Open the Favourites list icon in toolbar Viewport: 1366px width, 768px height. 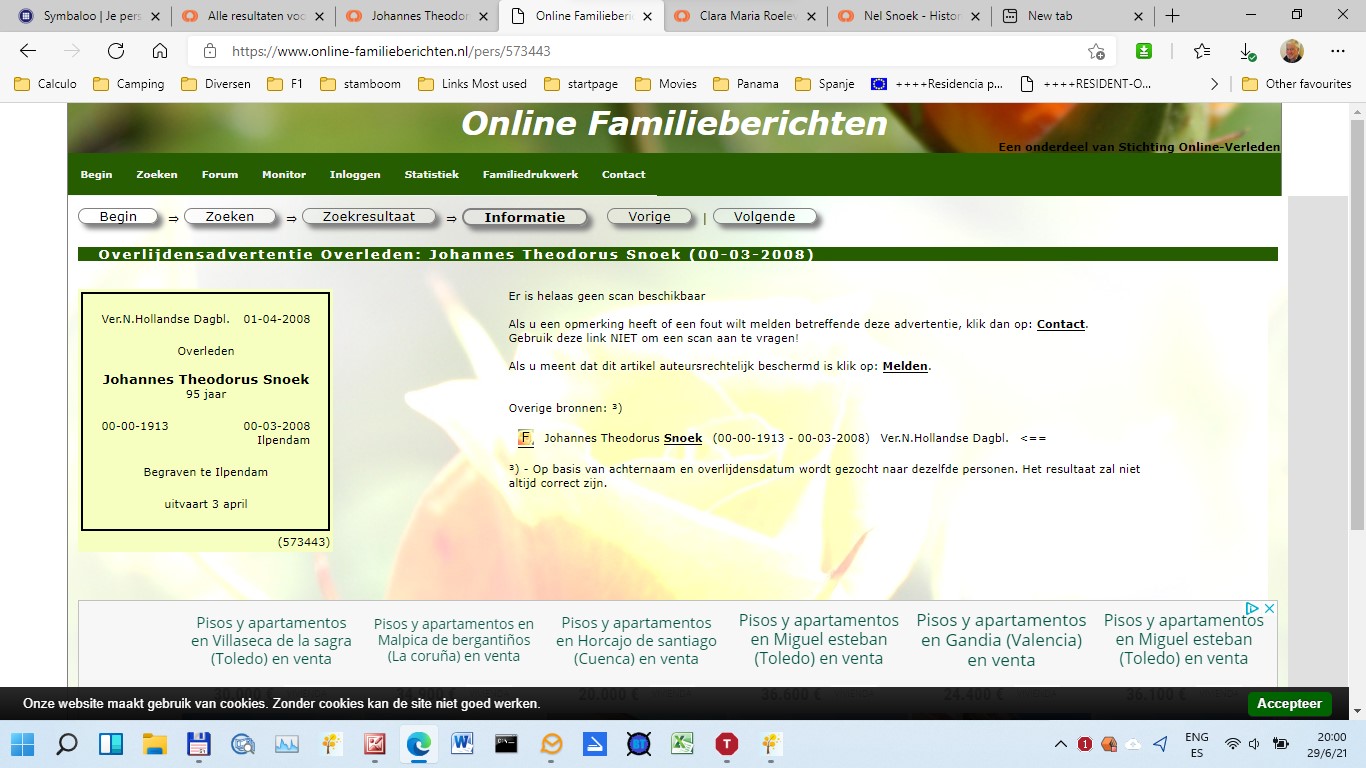coord(1202,52)
